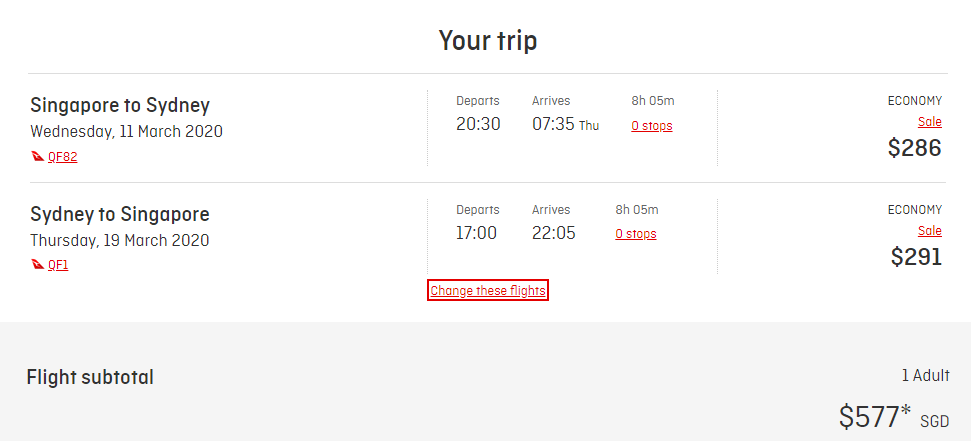Image resolution: width=971 pixels, height=441 pixels.
Task: Click the Qantas logo beside QF82
Action: [x=38, y=157]
